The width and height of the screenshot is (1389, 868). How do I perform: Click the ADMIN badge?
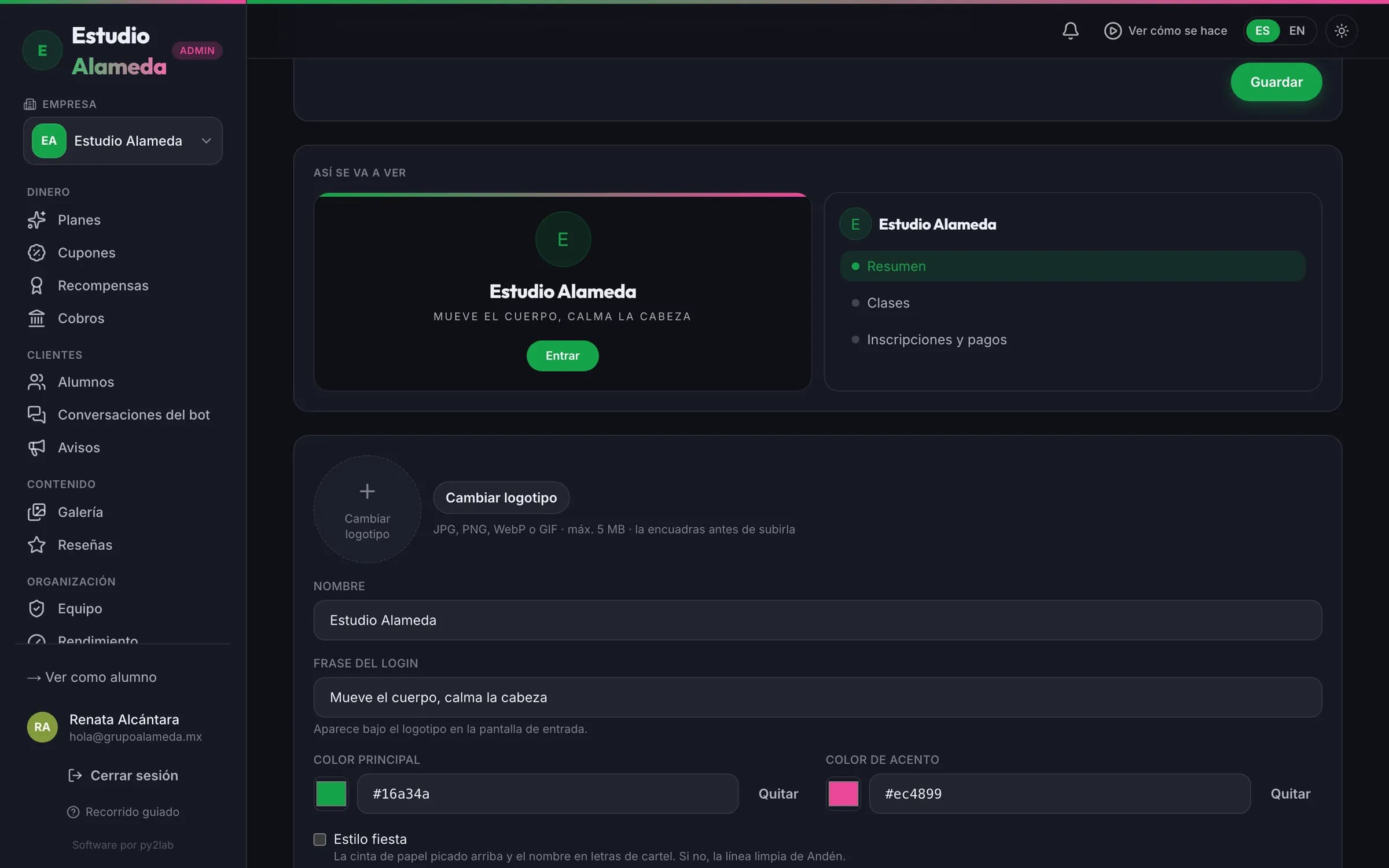click(x=197, y=50)
